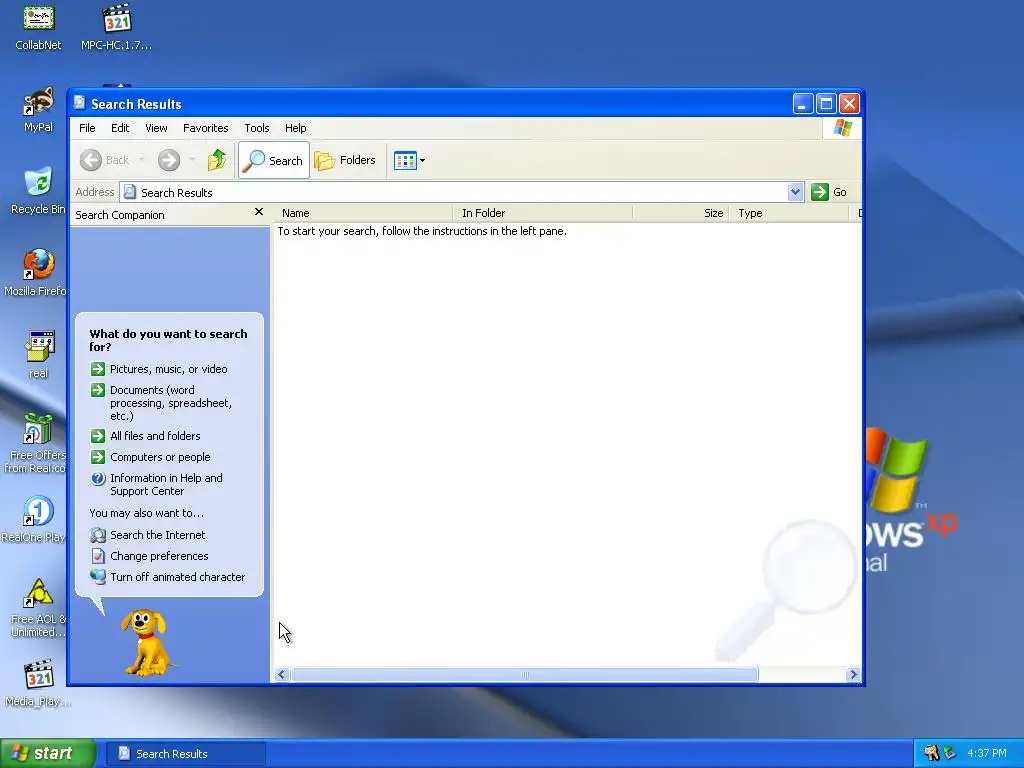Screen dimensions: 1024x768
Task: Select the MPC-HC.1.7 desktop icon
Action: click(x=117, y=27)
